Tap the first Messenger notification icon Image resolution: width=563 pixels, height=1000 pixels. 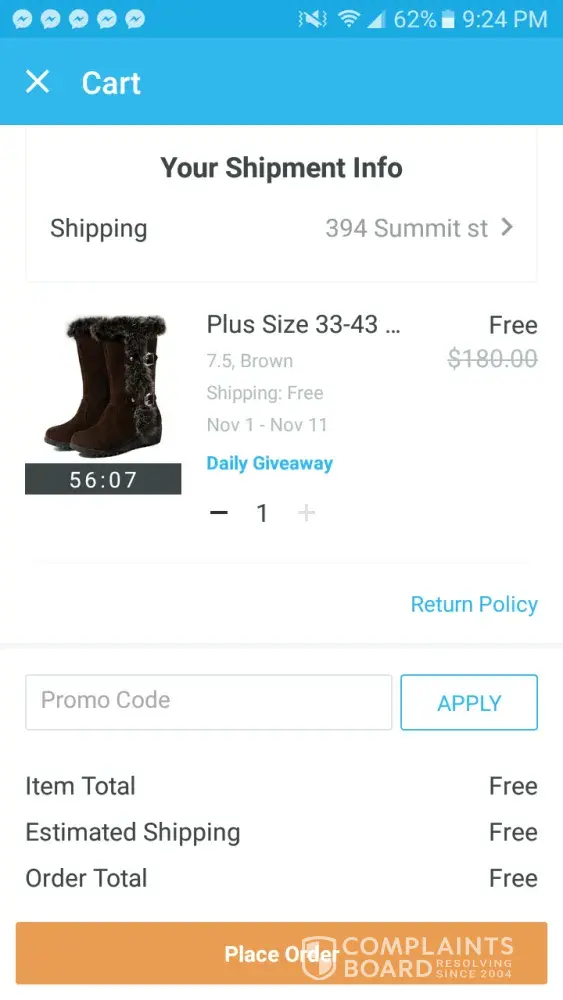coord(22,19)
